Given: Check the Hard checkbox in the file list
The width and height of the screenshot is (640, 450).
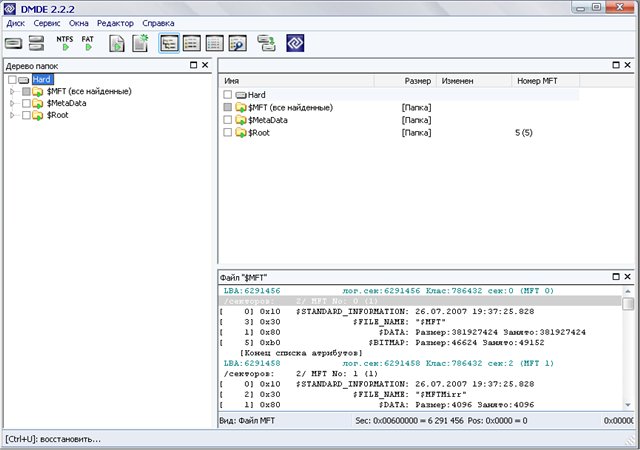Looking at the screenshot, I should point(228,95).
